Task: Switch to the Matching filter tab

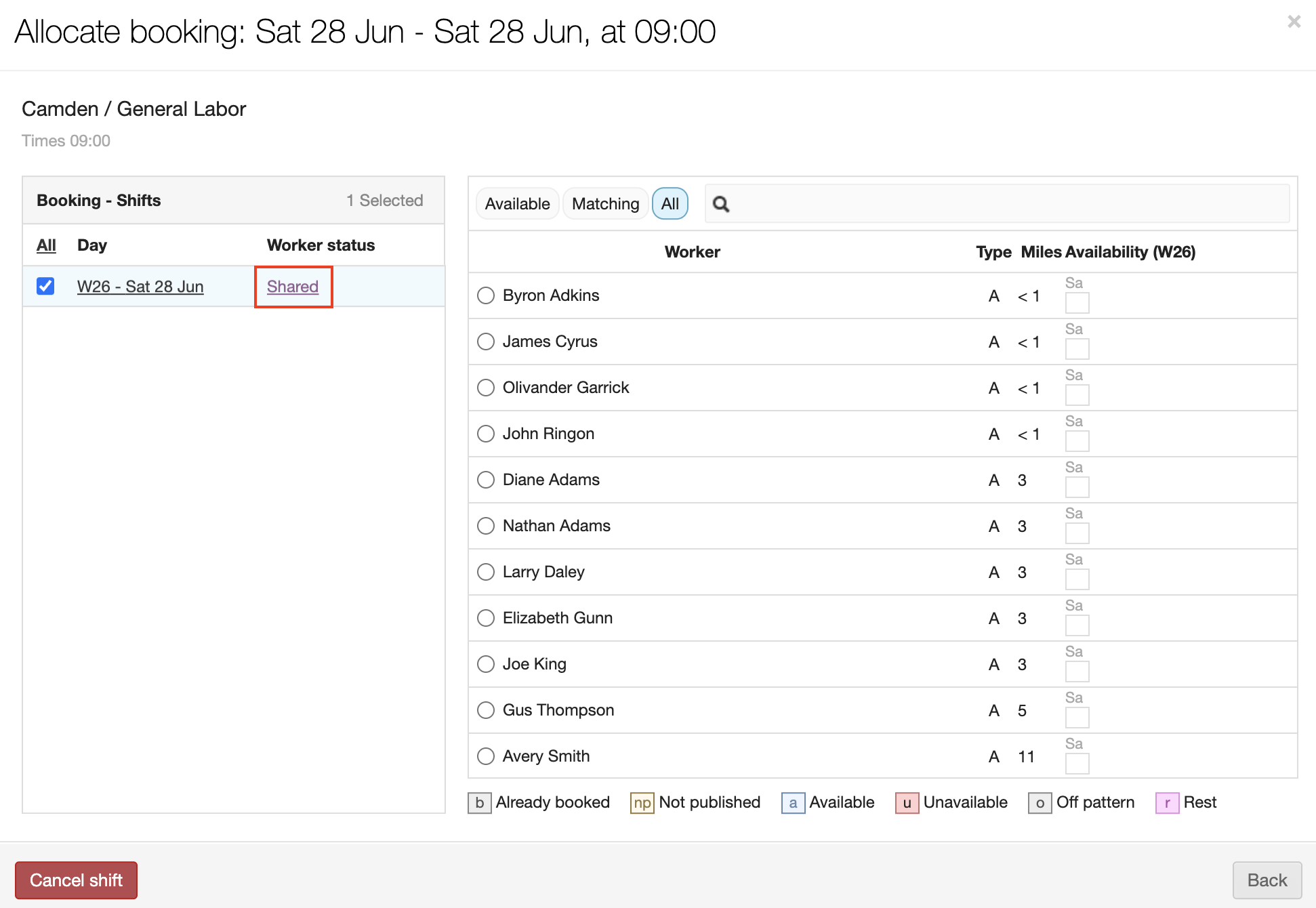Action: point(605,204)
